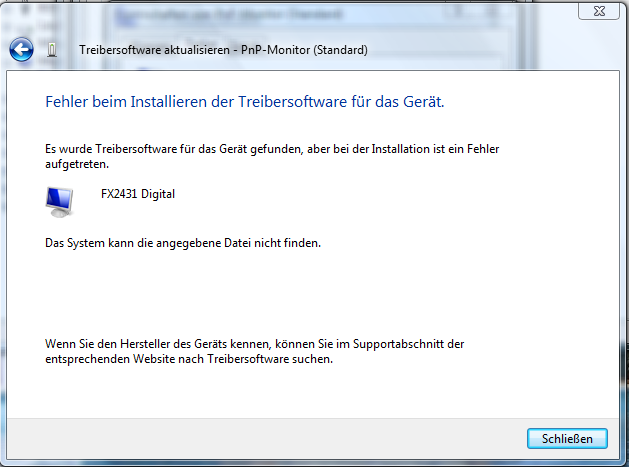Image resolution: width=629 pixels, height=467 pixels.
Task: Click the blue back arrow button
Action: point(22,49)
